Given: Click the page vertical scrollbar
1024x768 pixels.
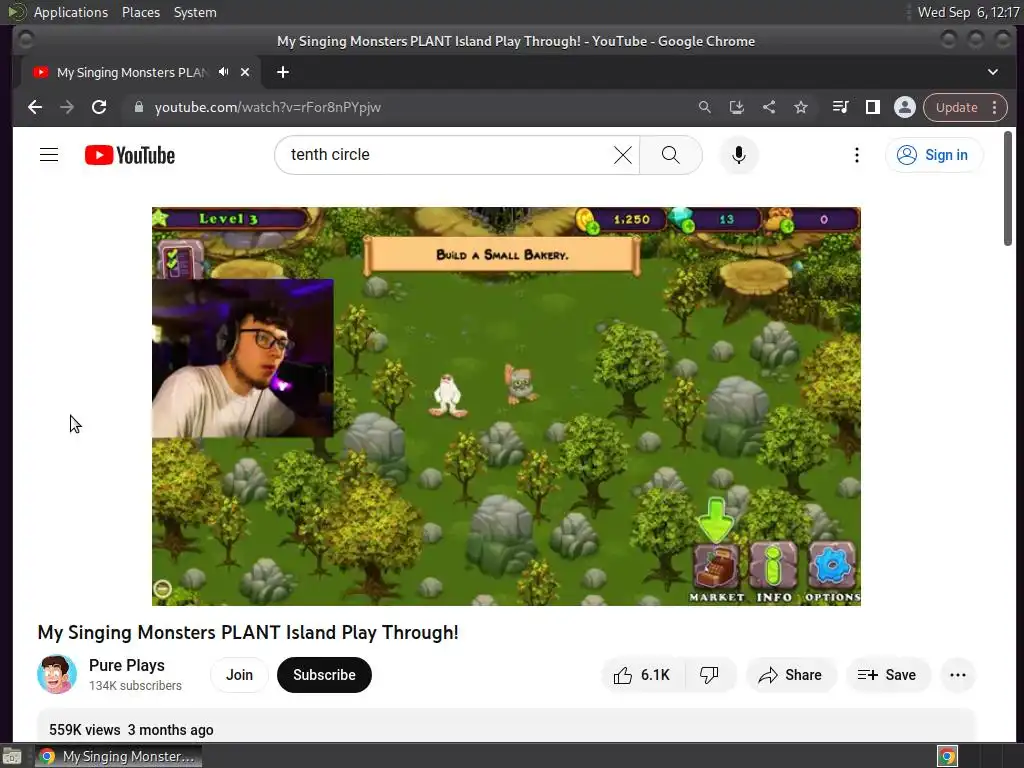Looking at the screenshot, I should point(1008,189).
